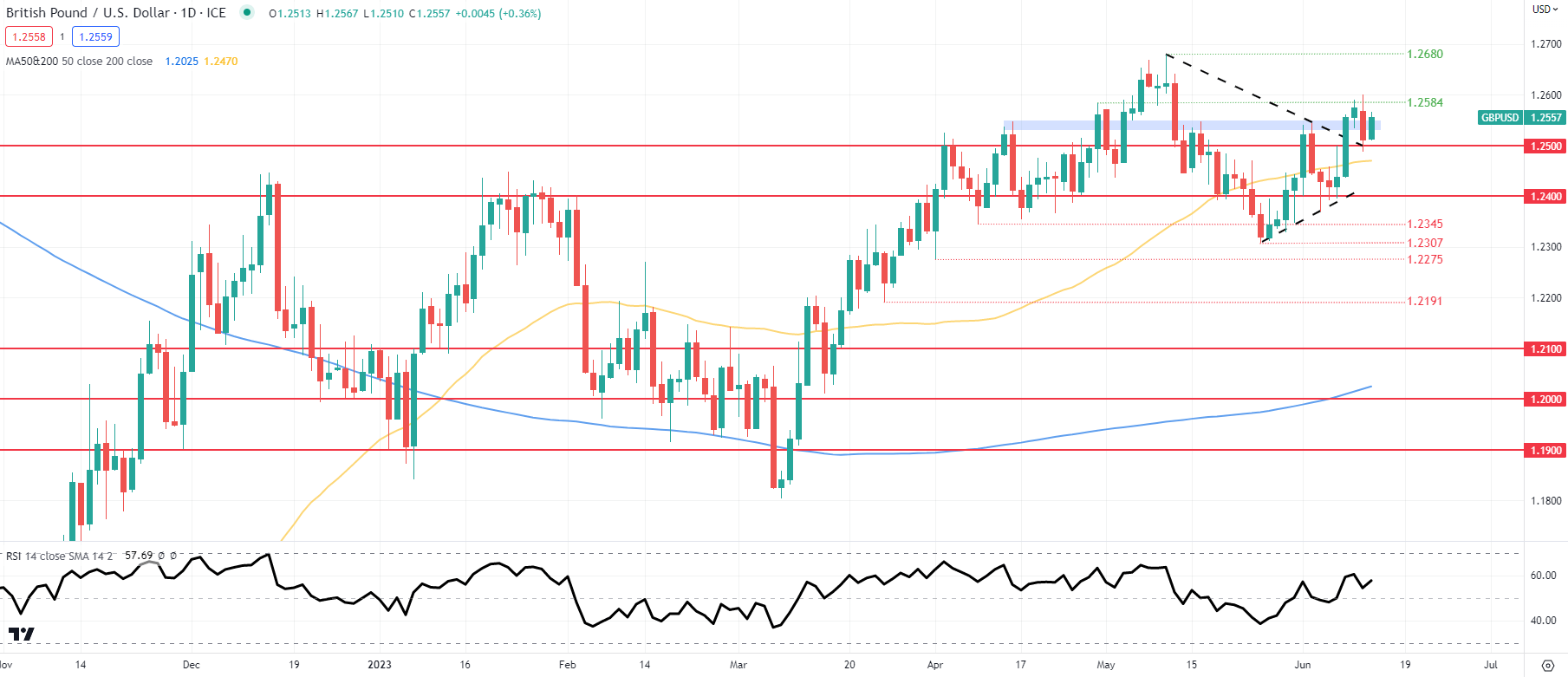Click the red 1.2345 level text
This screenshot has height=677, width=1568.
(1425, 224)
